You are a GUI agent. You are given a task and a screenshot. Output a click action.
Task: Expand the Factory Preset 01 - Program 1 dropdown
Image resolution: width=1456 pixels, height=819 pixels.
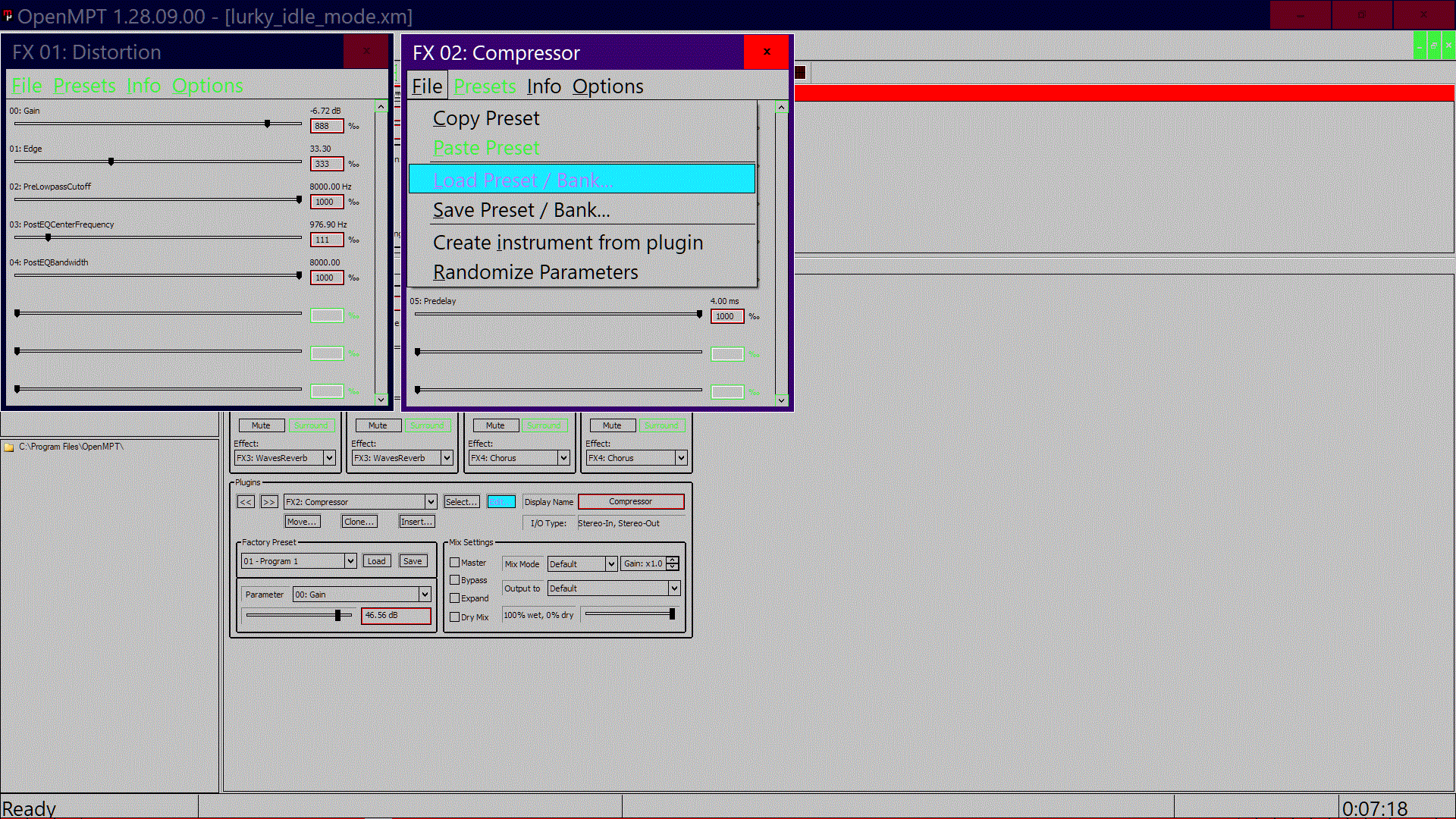click(x=350, y=561)
